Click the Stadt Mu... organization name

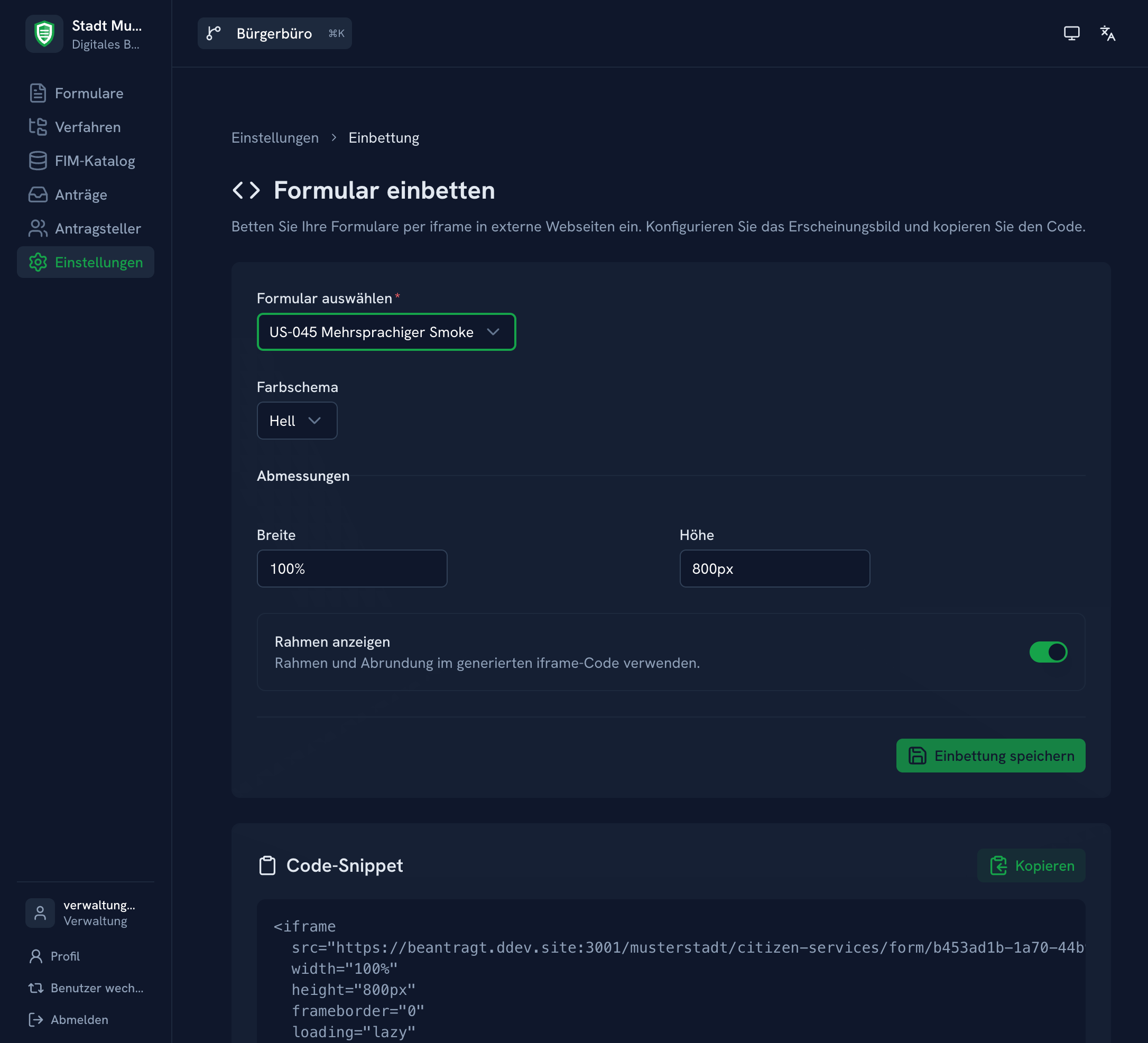[107, 25]
